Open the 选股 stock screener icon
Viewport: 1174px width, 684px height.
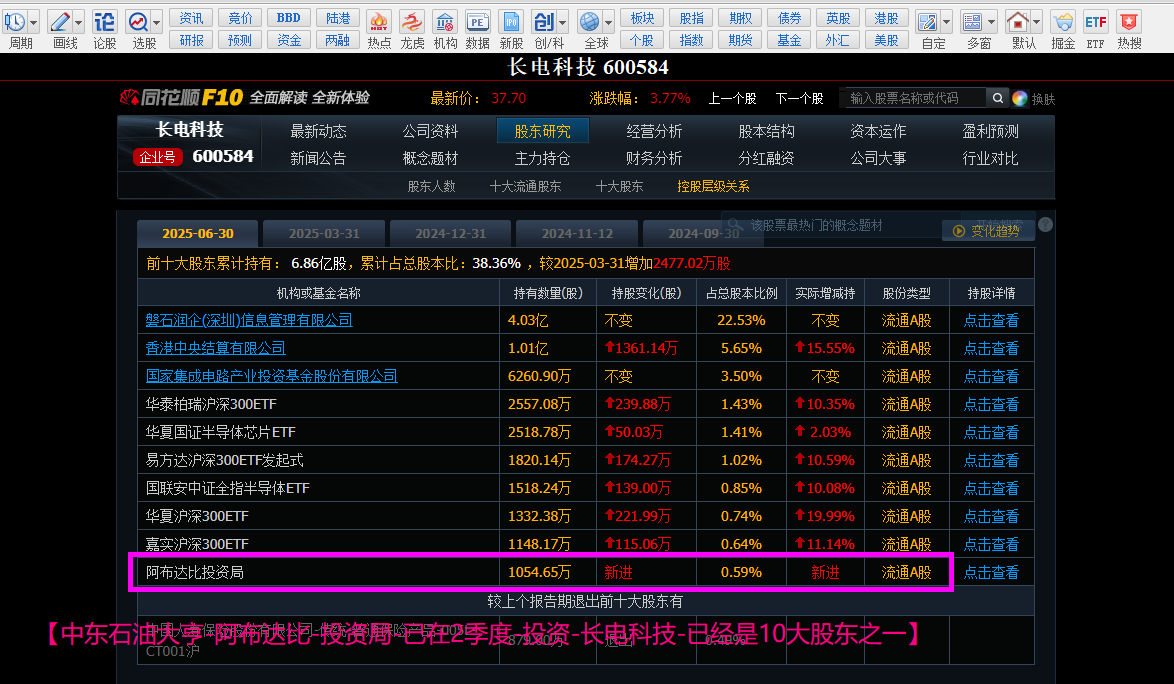pyautogui.click(x=138, y=22)
